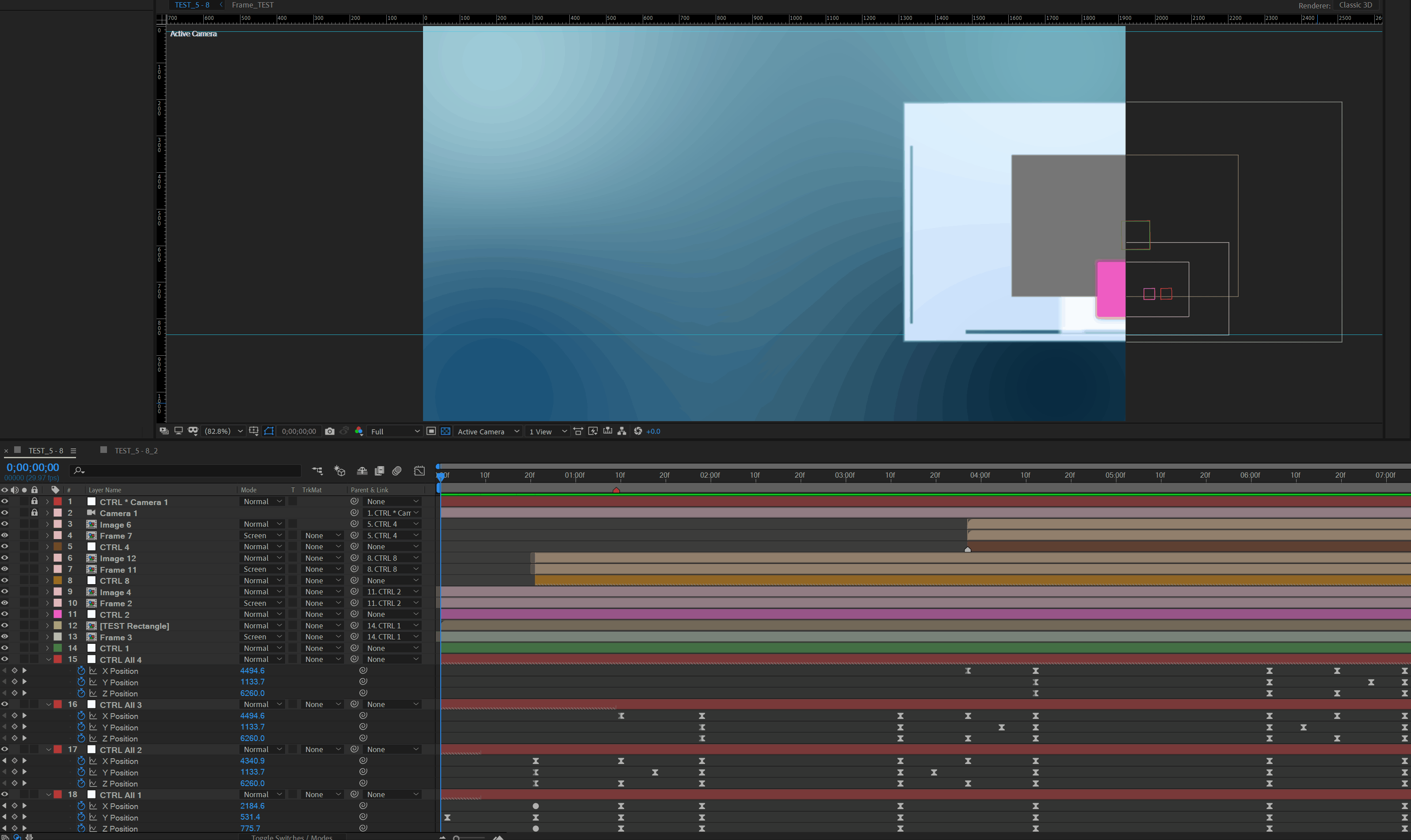Image resolution: width=1411 pixels, height=840 pixels.
Task: Open the Graph Editor in timeline
Action: coord(419,471)
